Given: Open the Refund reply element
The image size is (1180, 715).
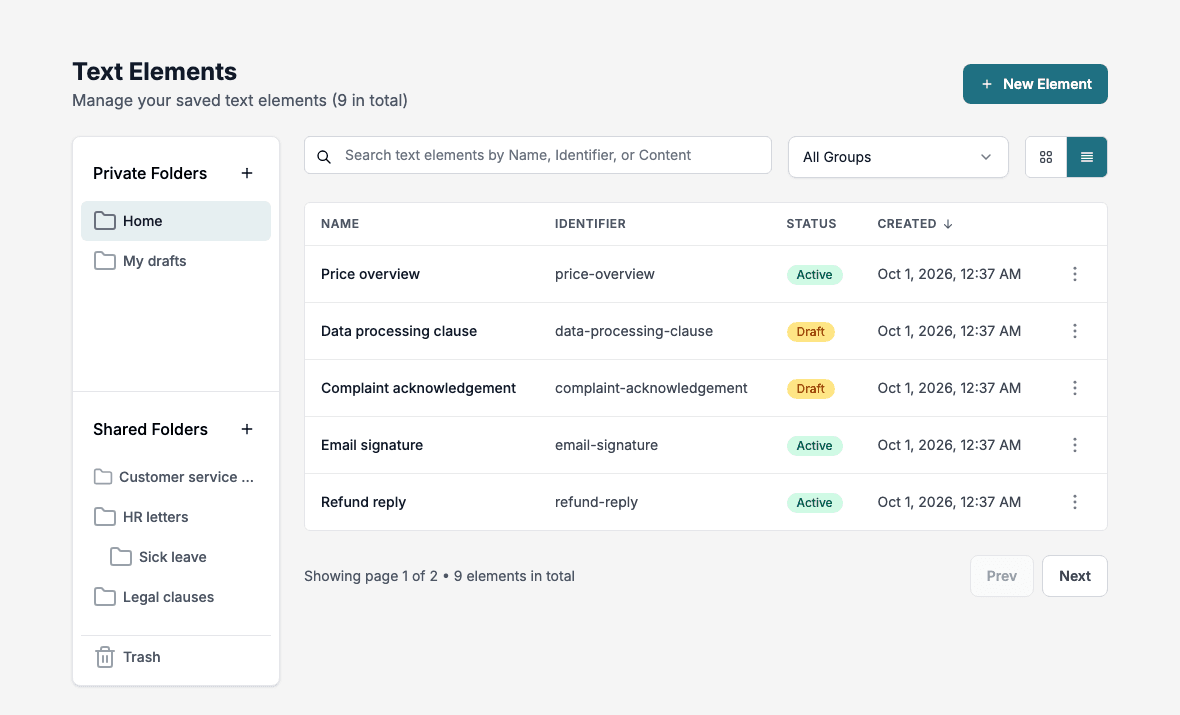Looking at the screenshot, I should click(363, 502).
